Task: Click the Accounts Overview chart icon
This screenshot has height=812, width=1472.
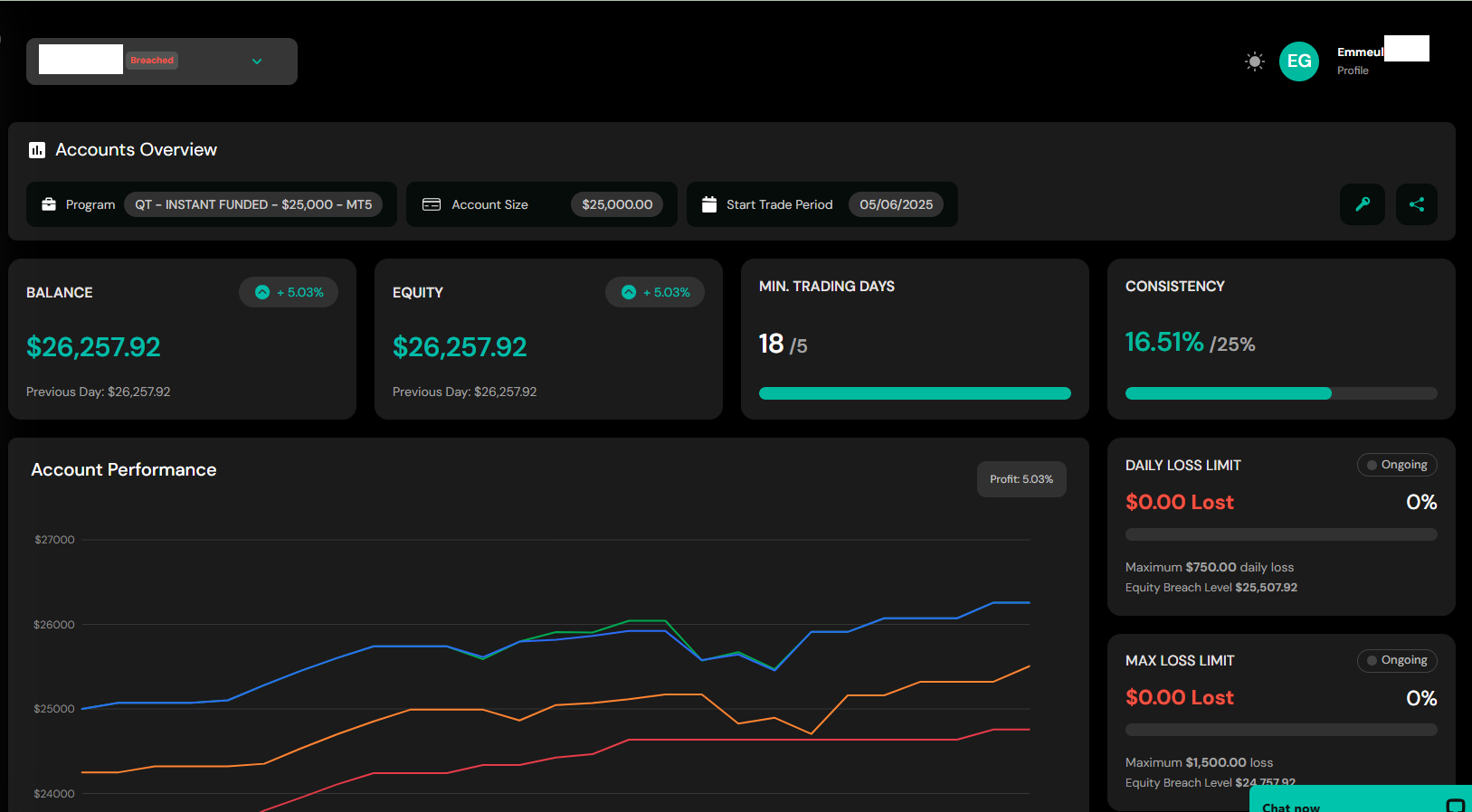Action: [37, 150]
